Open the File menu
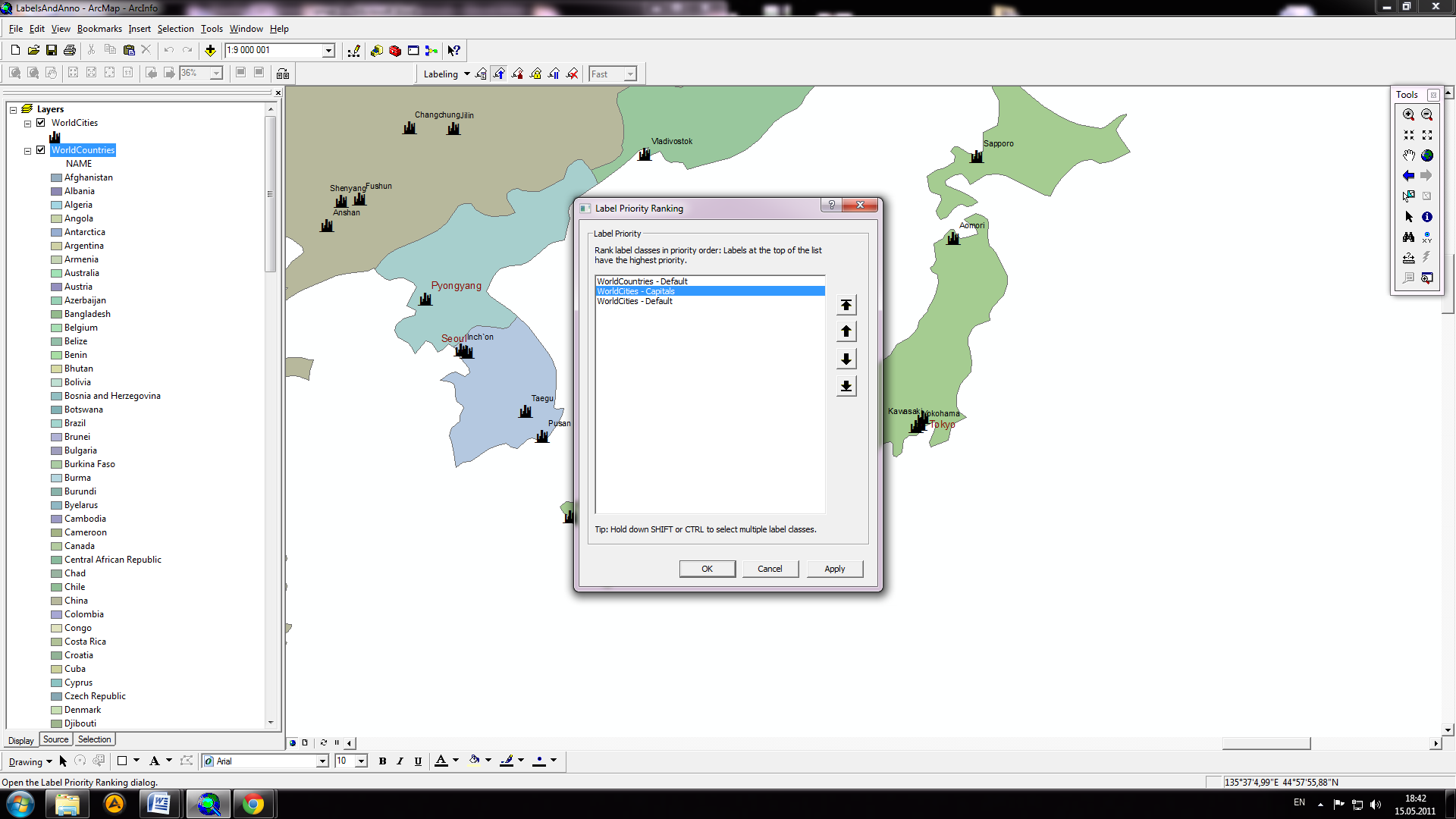 (x=16, y=29)
